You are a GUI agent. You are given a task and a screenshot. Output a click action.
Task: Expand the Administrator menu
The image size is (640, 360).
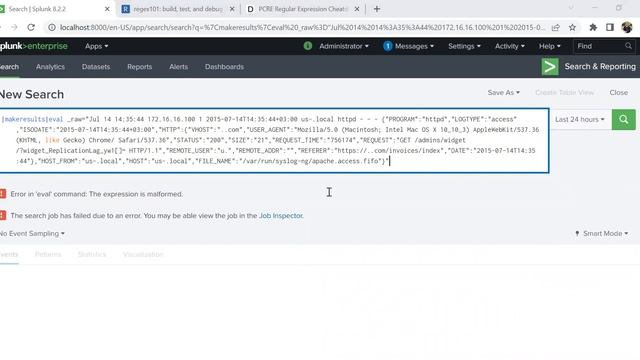click(x=344, y=46)
